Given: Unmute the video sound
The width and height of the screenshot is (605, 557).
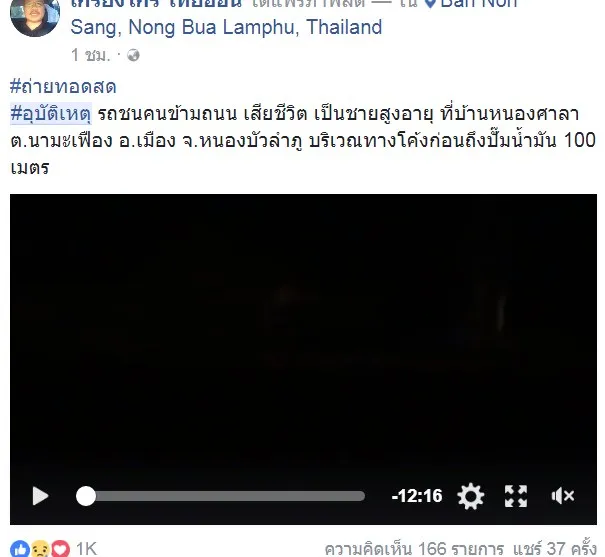Looking at the screenshot, I should pos(563,496).
